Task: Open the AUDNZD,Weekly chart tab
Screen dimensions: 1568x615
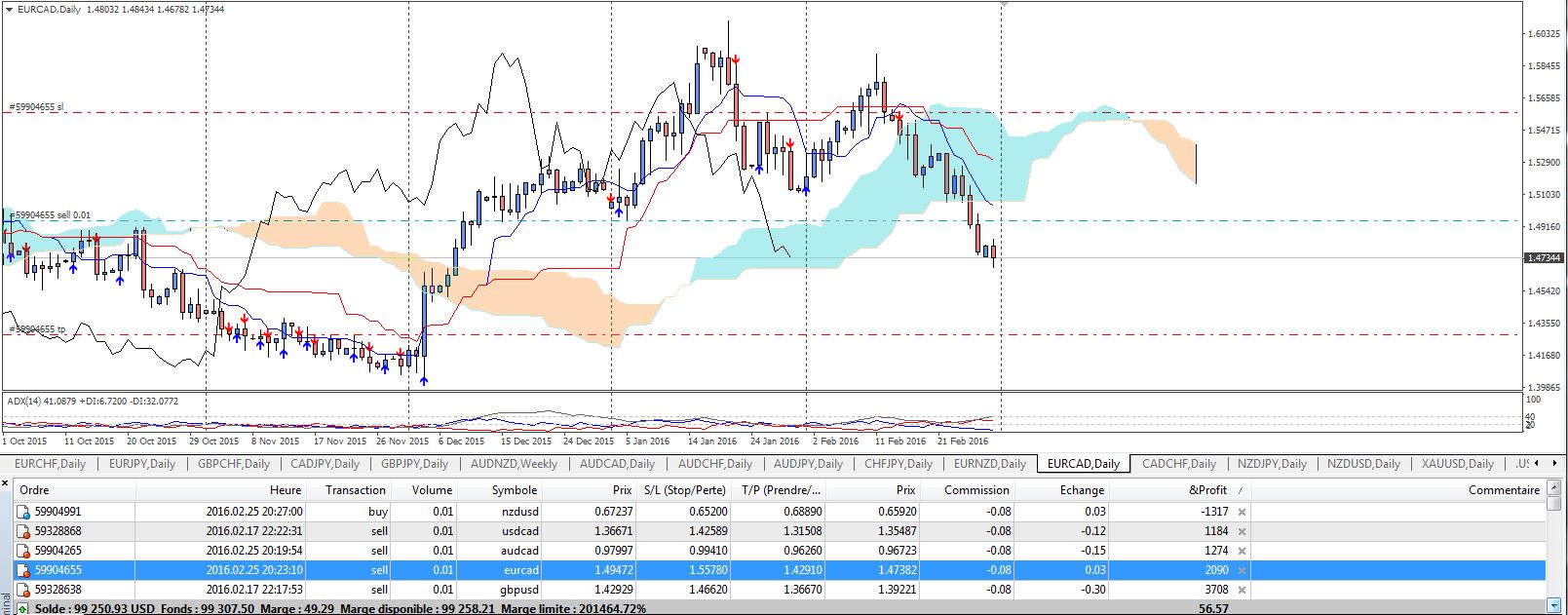Action: pos(514,464)
